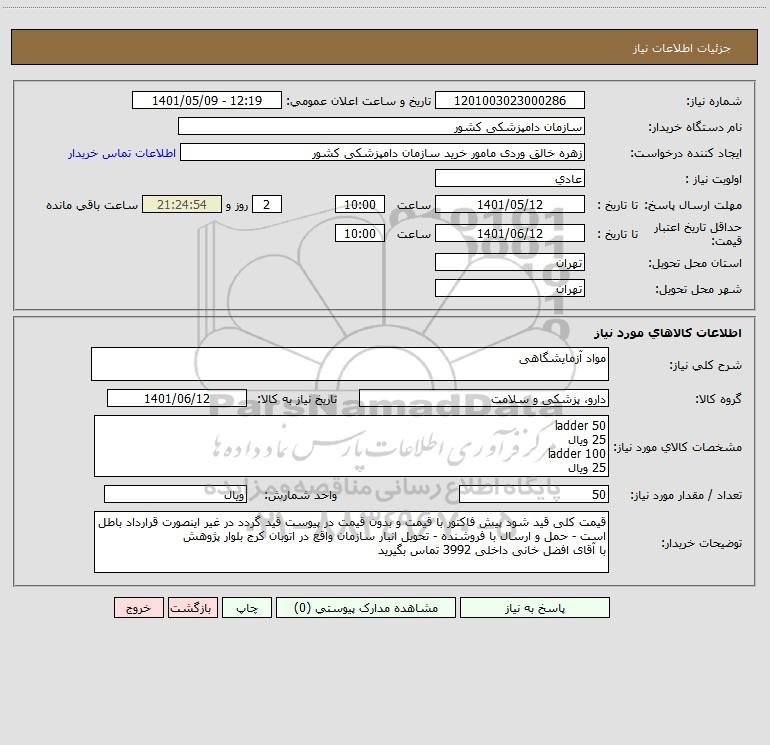This screenshot has width=770, height=745.
Task: Click the goods need date field 1401/06/12
Action: pyautogui.click(x=177, y=398)
